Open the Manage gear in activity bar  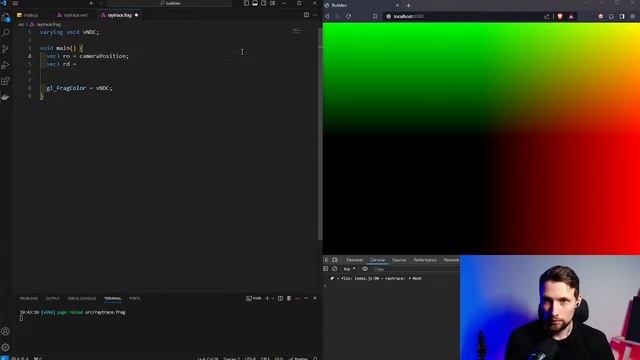5,347
